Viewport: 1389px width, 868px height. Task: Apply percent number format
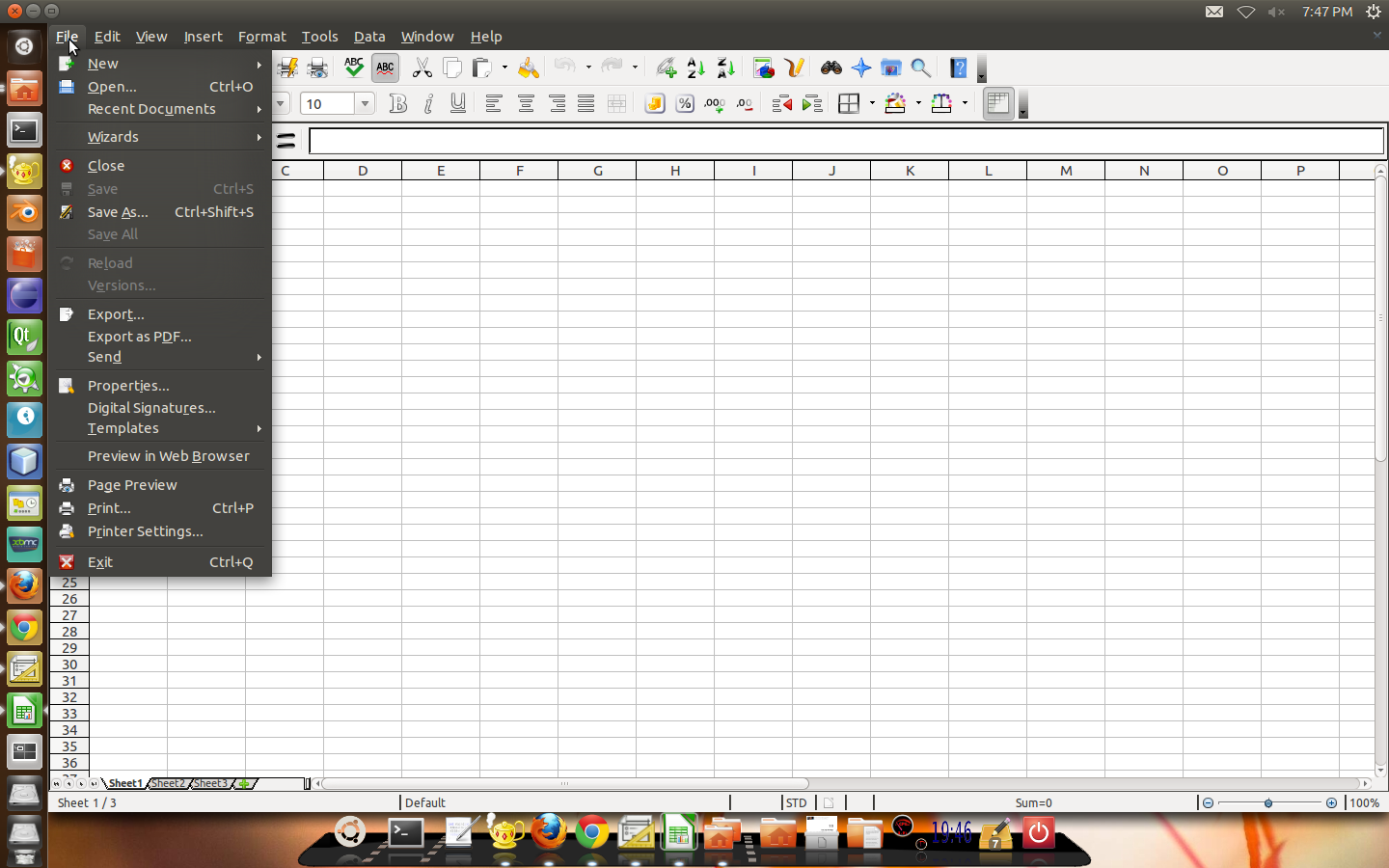click(x=684, y=103)
